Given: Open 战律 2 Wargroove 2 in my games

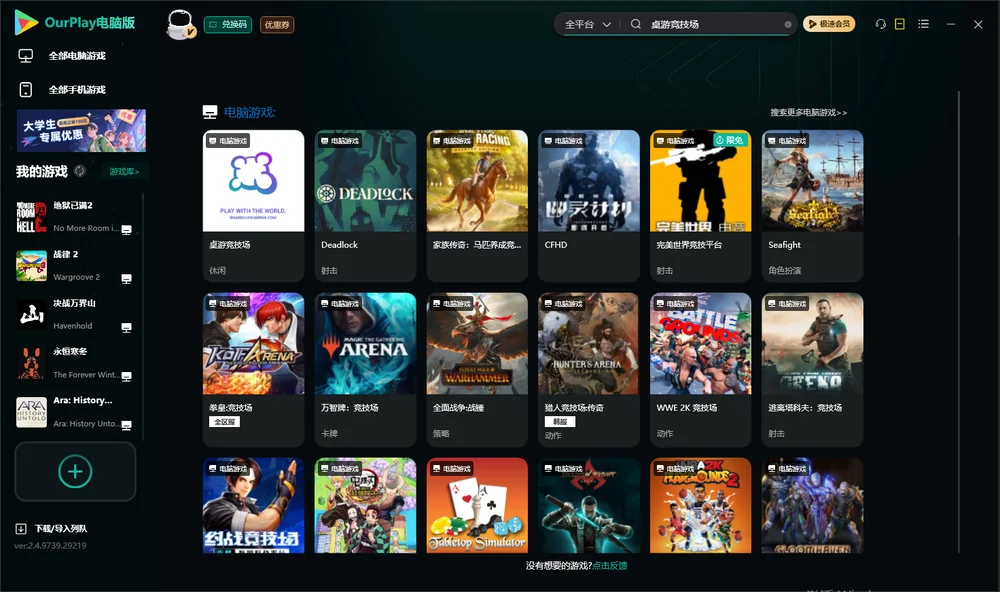Looking at the screenshot, I should pyautogui.click(x=75, y=266).
